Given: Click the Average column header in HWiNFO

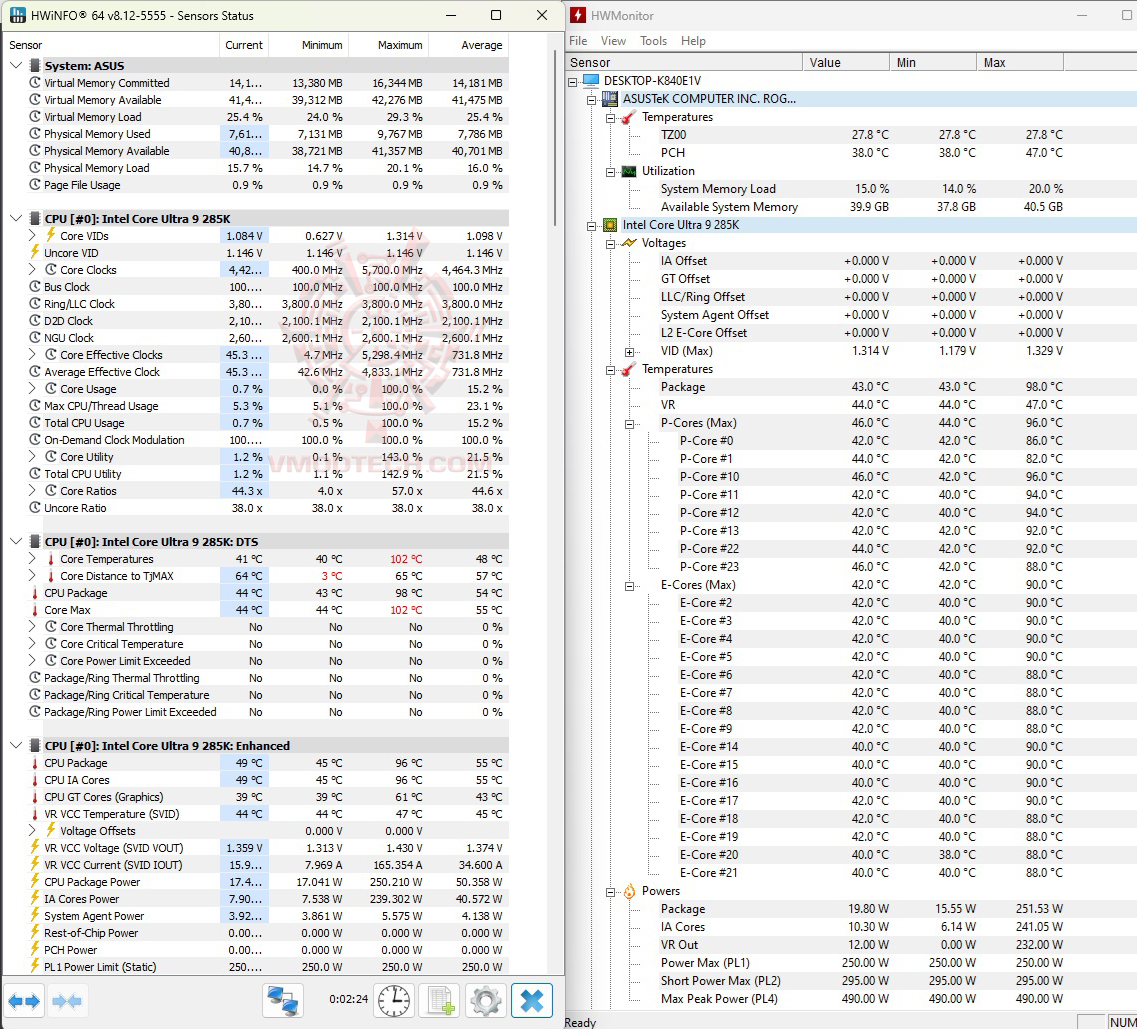Looking at the screenshot, I should click(x=468, y=45).
